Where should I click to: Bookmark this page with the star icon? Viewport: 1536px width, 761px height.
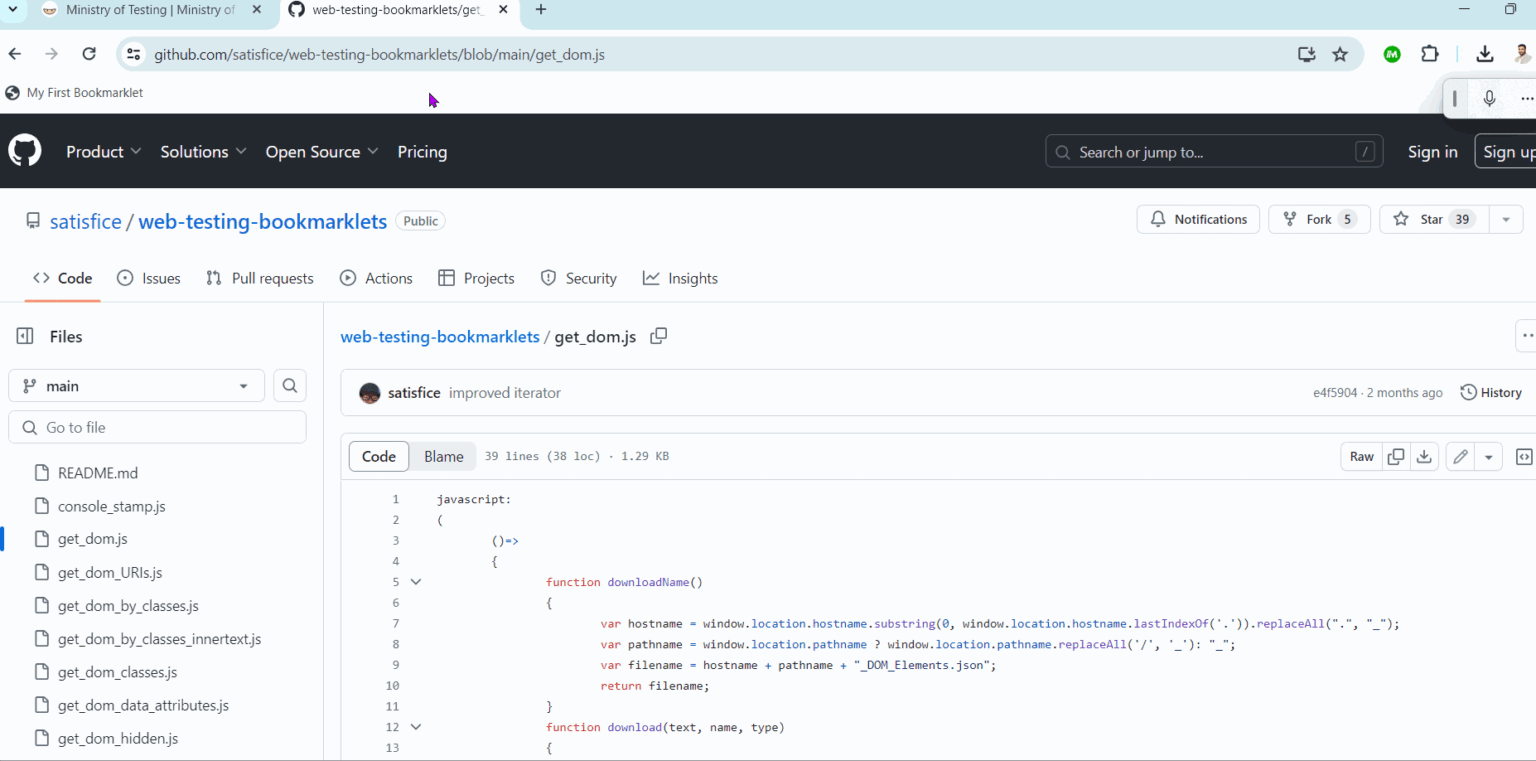pyautogui.click(x=1340, y=54)
